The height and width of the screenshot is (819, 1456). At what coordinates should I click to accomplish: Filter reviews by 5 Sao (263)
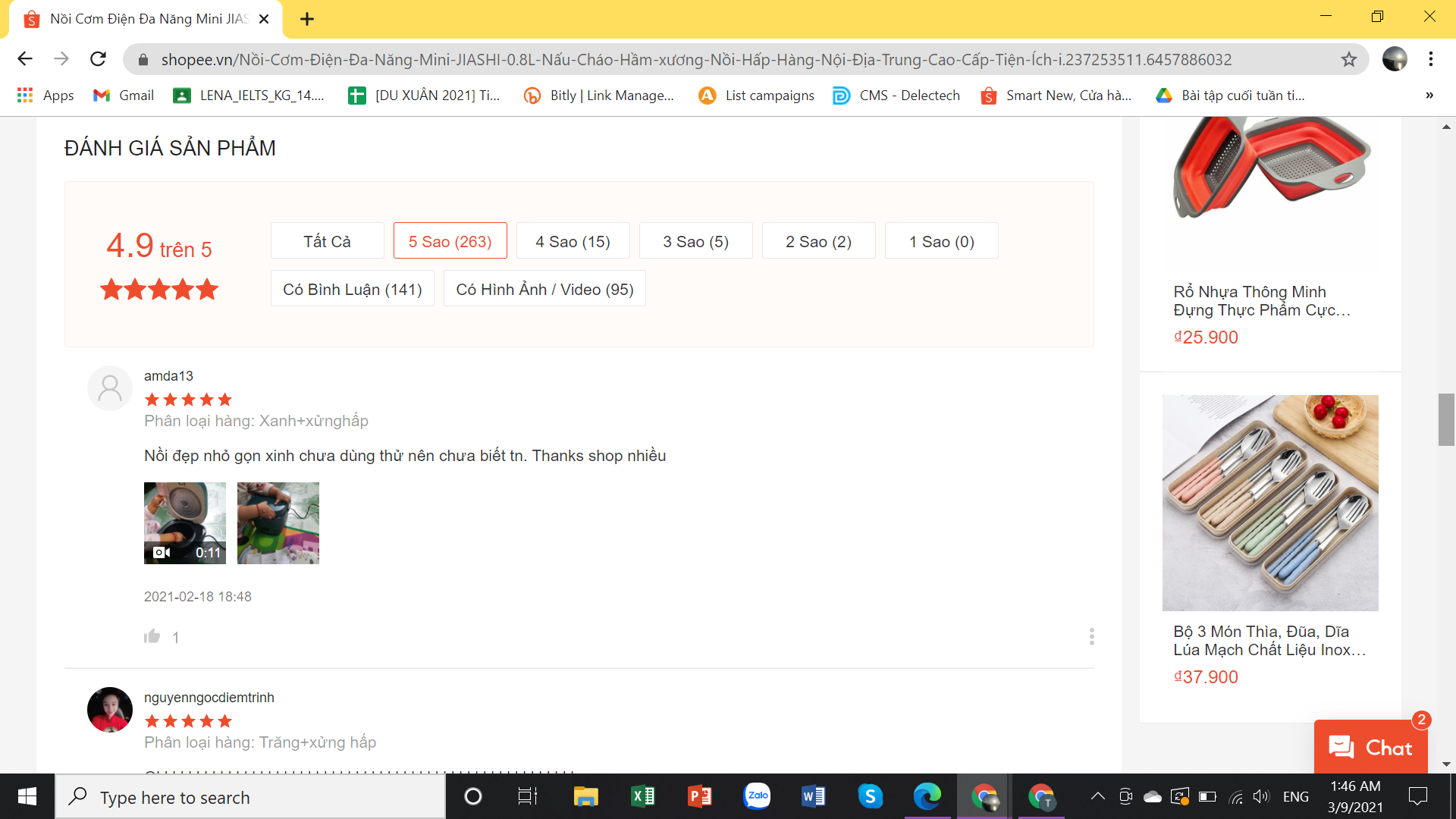tap(450, 241)
